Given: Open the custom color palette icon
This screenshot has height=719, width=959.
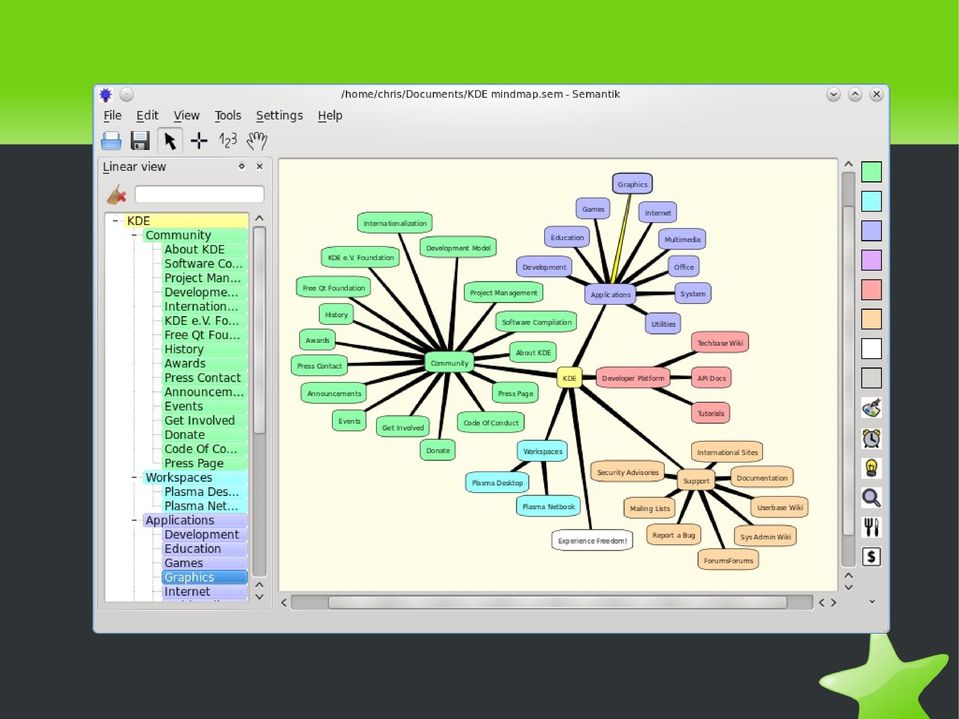Looking at the screenshot, I should [x=872, y=407].
